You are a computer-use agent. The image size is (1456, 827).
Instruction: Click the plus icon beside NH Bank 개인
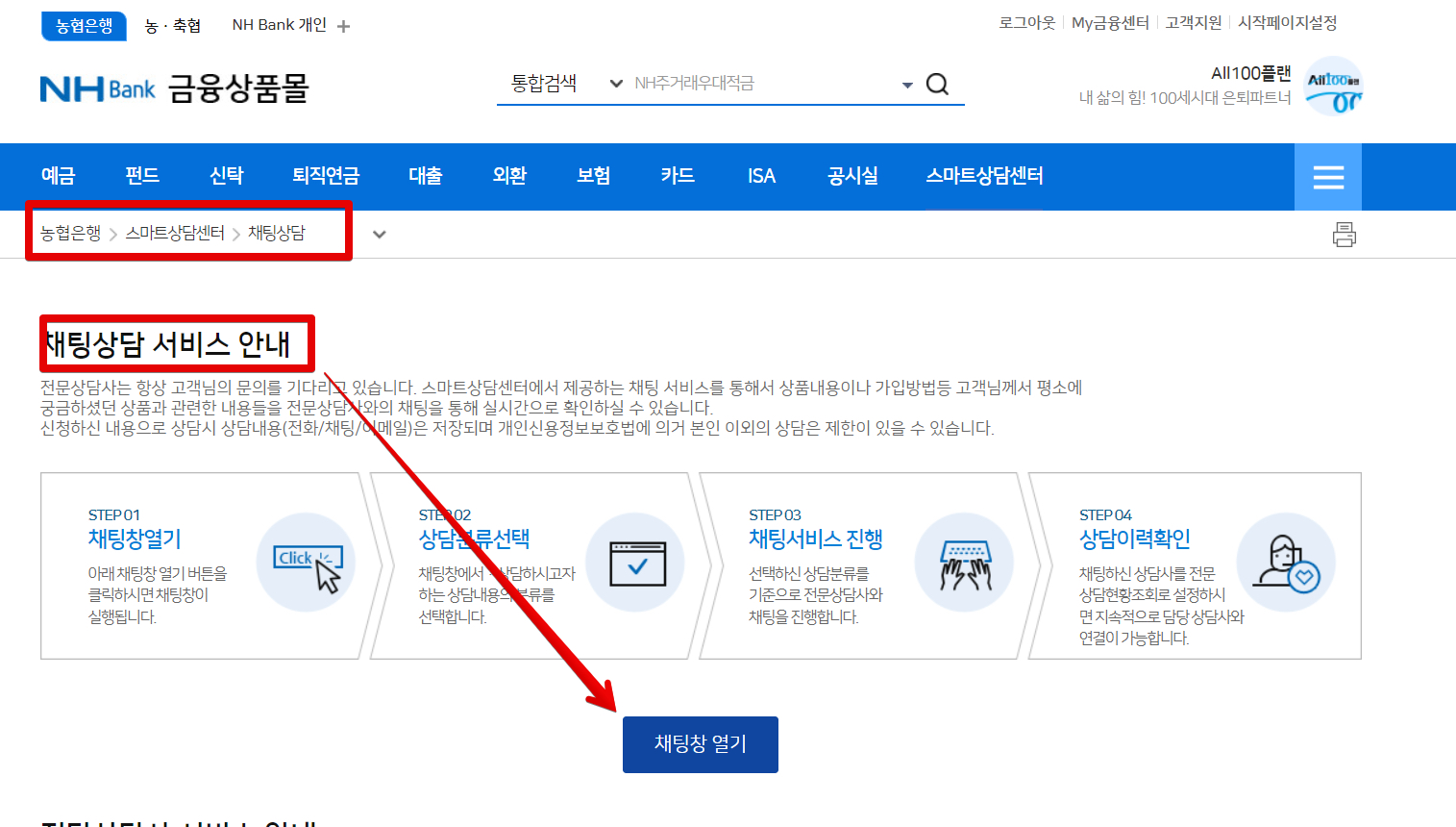point(343,27)
